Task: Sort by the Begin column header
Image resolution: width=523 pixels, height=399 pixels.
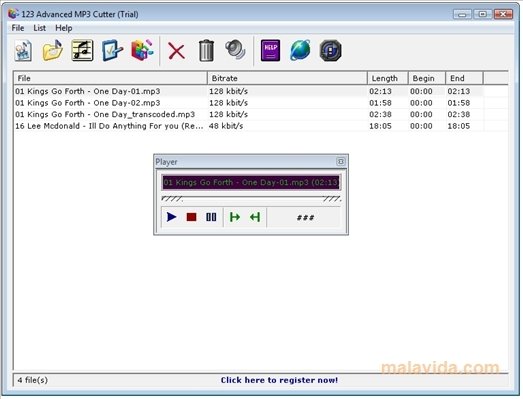Action: click(x=427, y=78)
